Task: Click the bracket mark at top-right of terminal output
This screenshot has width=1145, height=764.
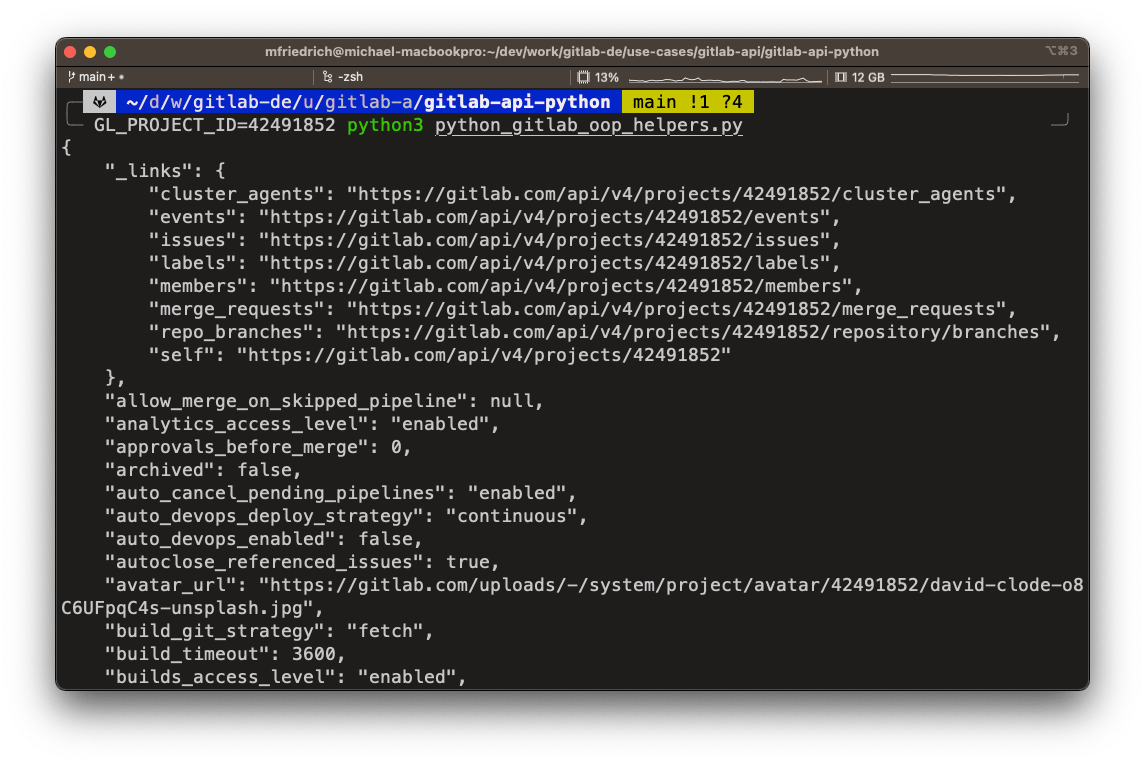Action: tap(1058, 118)
